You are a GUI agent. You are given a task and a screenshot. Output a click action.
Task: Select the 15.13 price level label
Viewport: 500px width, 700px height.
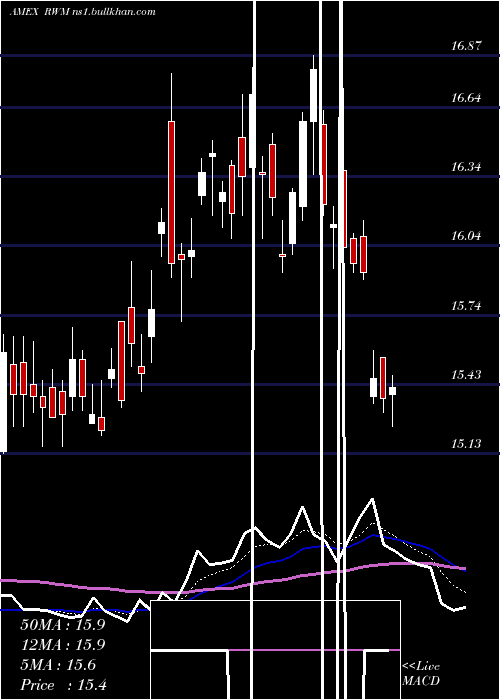(x=466, y=444)
